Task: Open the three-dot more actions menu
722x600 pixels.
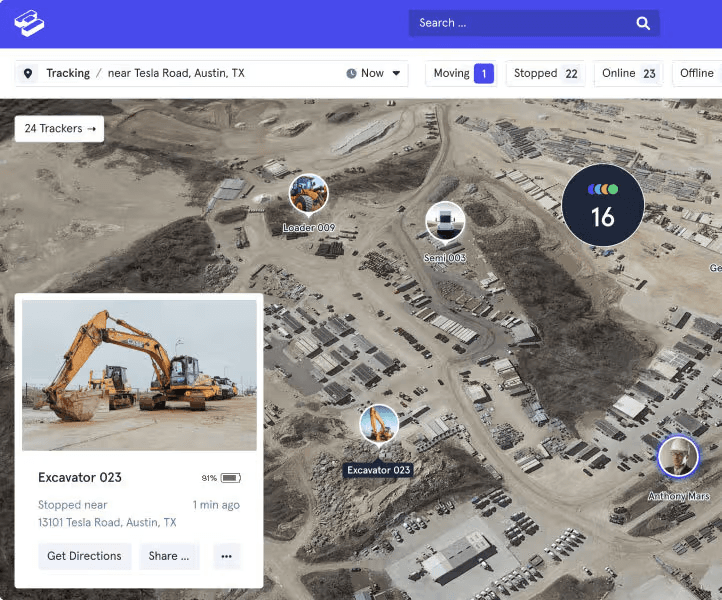Action: point(227,556)
